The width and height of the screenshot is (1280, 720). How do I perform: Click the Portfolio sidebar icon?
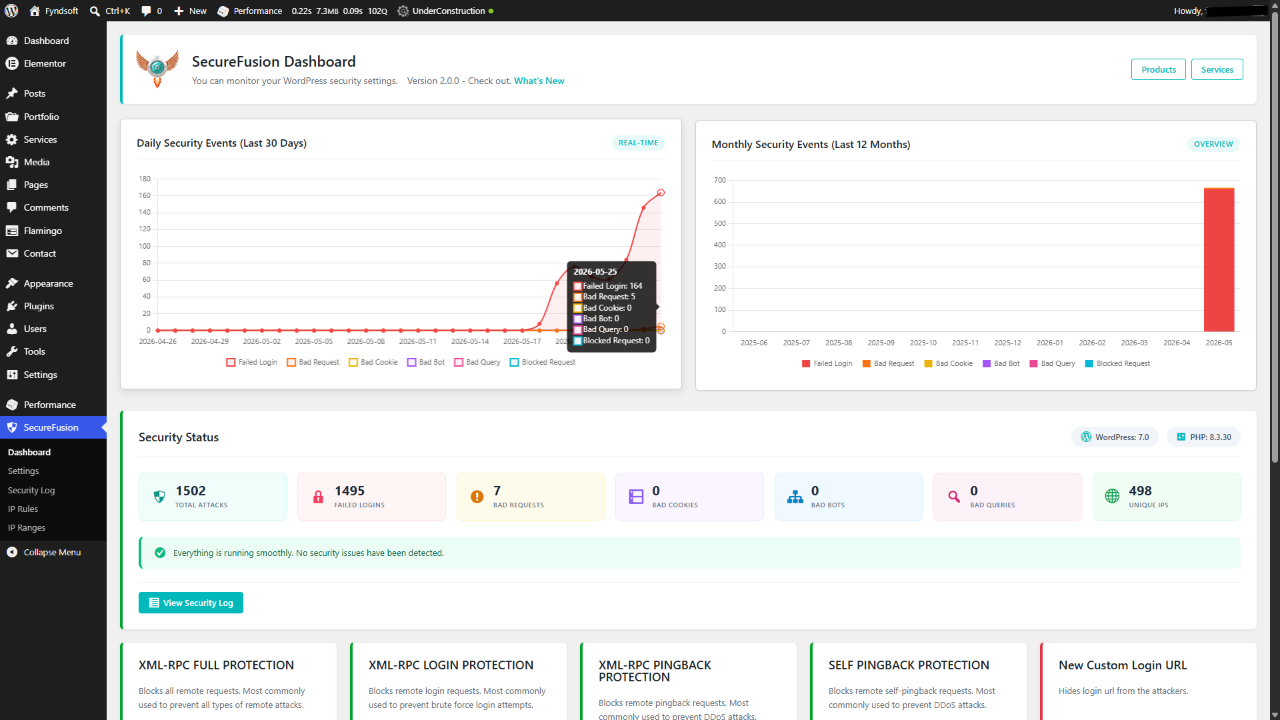12,117
